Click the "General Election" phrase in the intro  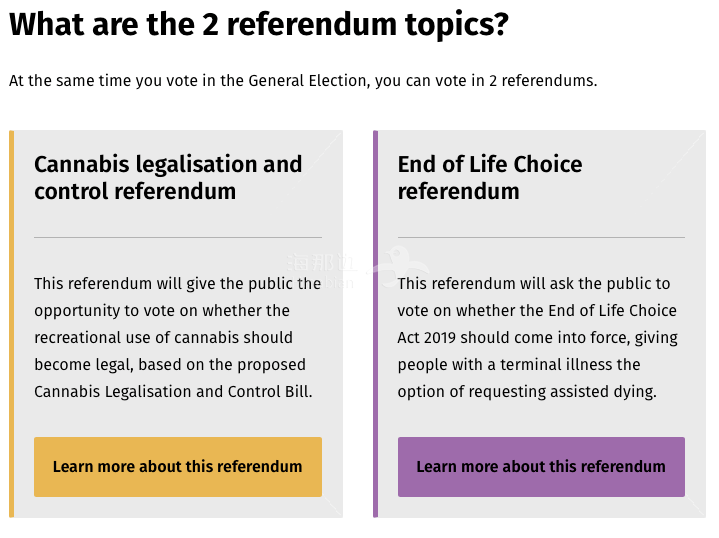coord(306,80)
